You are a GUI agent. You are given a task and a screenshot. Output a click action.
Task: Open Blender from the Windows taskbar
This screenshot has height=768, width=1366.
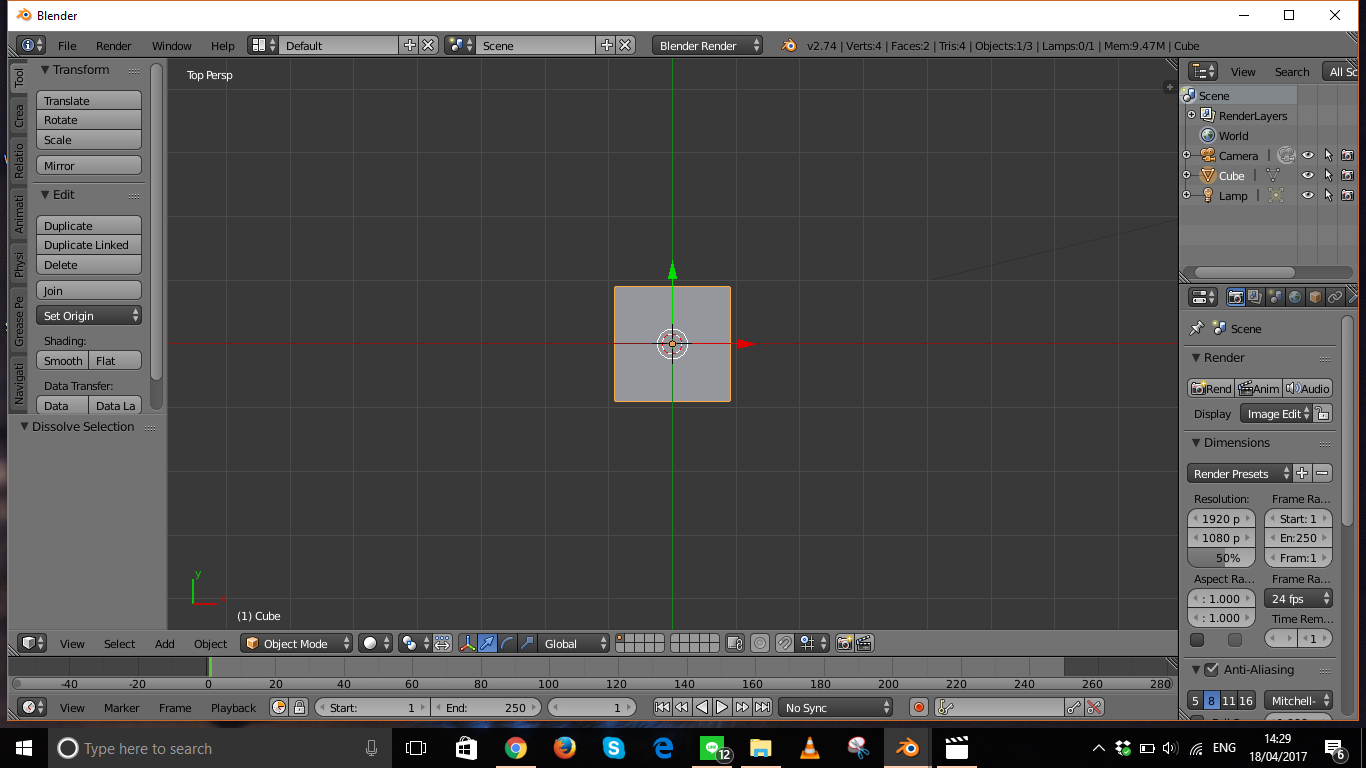(x=907, y=747)
